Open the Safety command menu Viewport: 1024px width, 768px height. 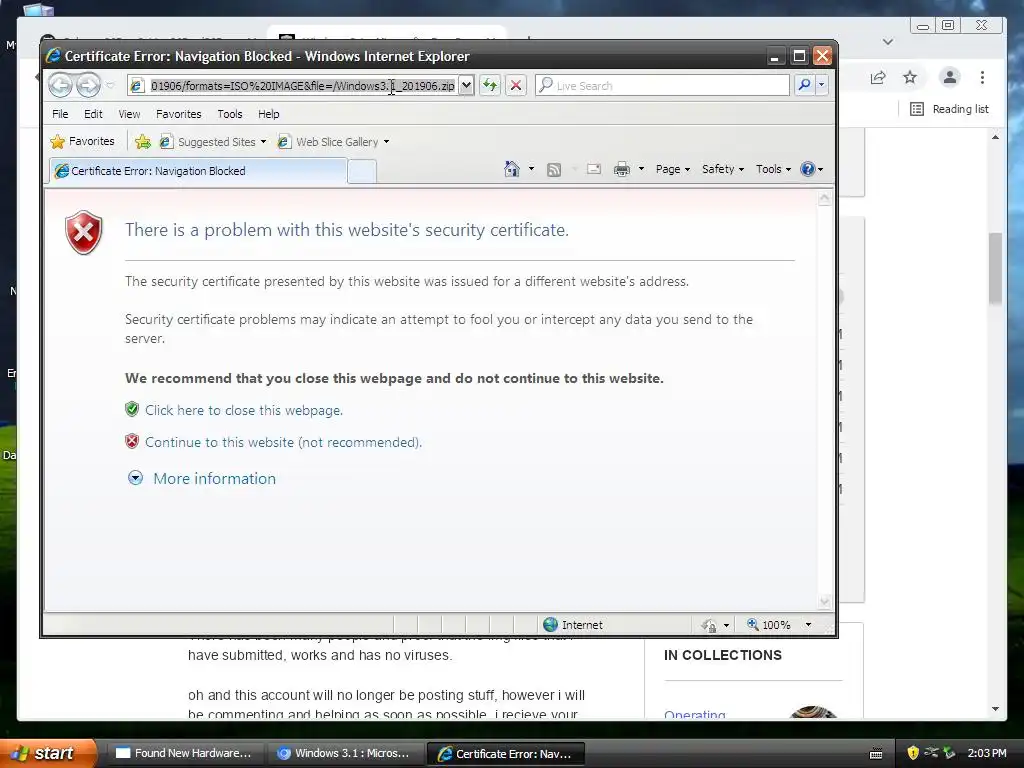click(722, 169)
